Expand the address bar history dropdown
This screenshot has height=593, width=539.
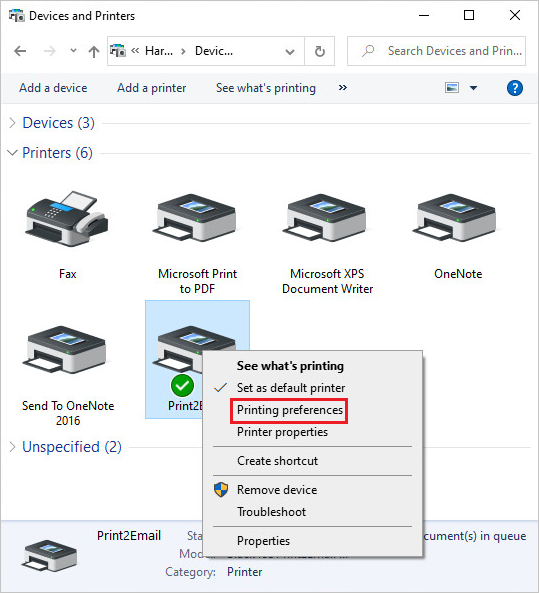tap(290, 52)
